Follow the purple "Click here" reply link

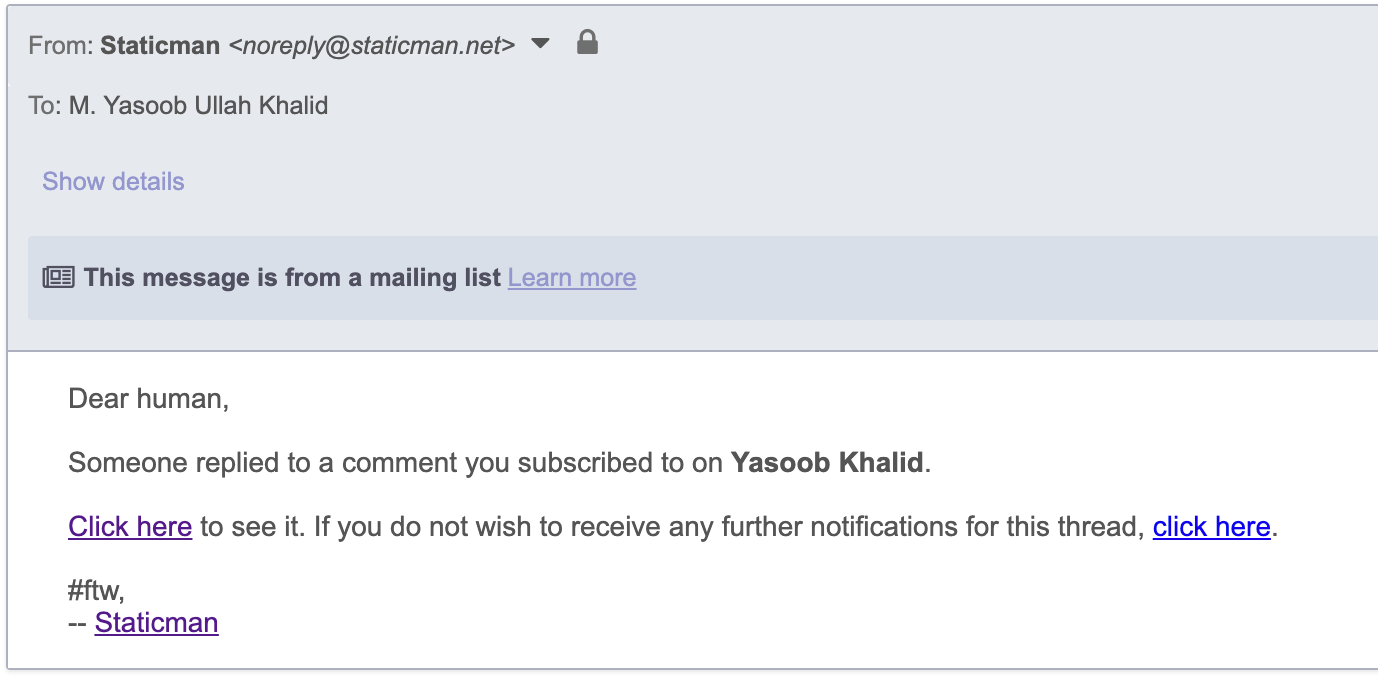(x=130, y=527)
